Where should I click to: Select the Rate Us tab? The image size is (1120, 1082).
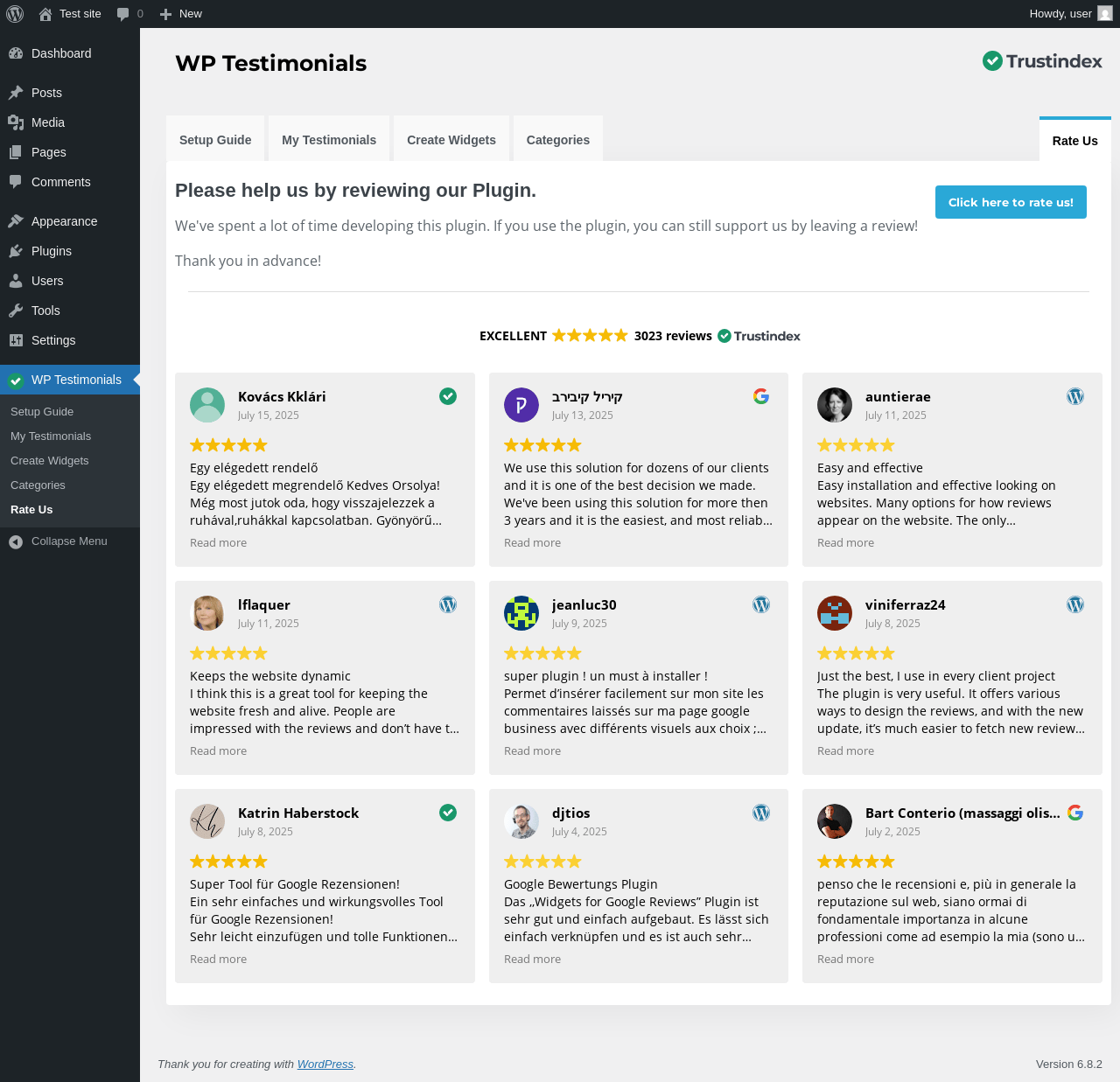(1075, 140)
